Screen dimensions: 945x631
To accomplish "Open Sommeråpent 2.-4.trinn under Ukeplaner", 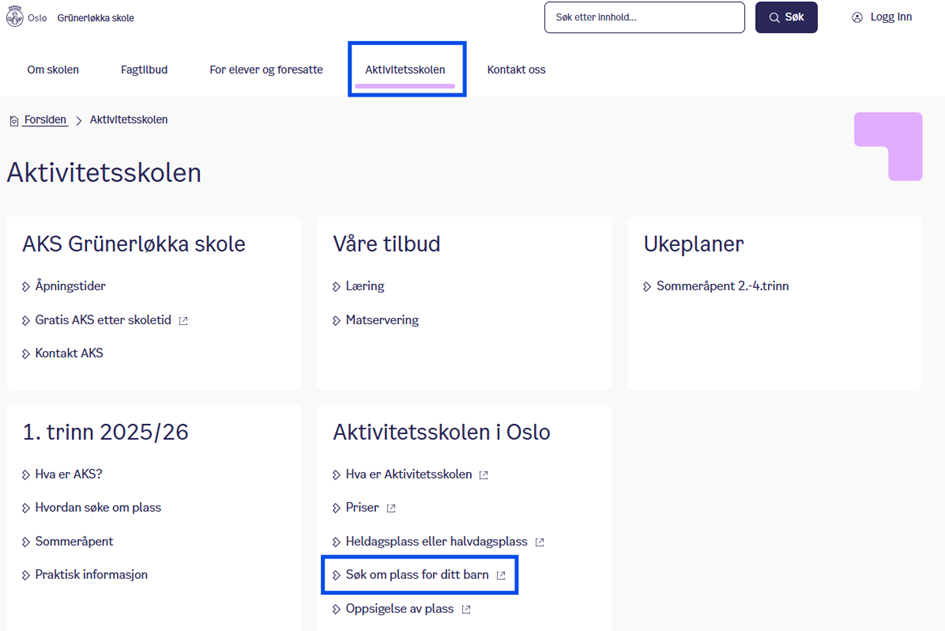I will pos(722,287).
